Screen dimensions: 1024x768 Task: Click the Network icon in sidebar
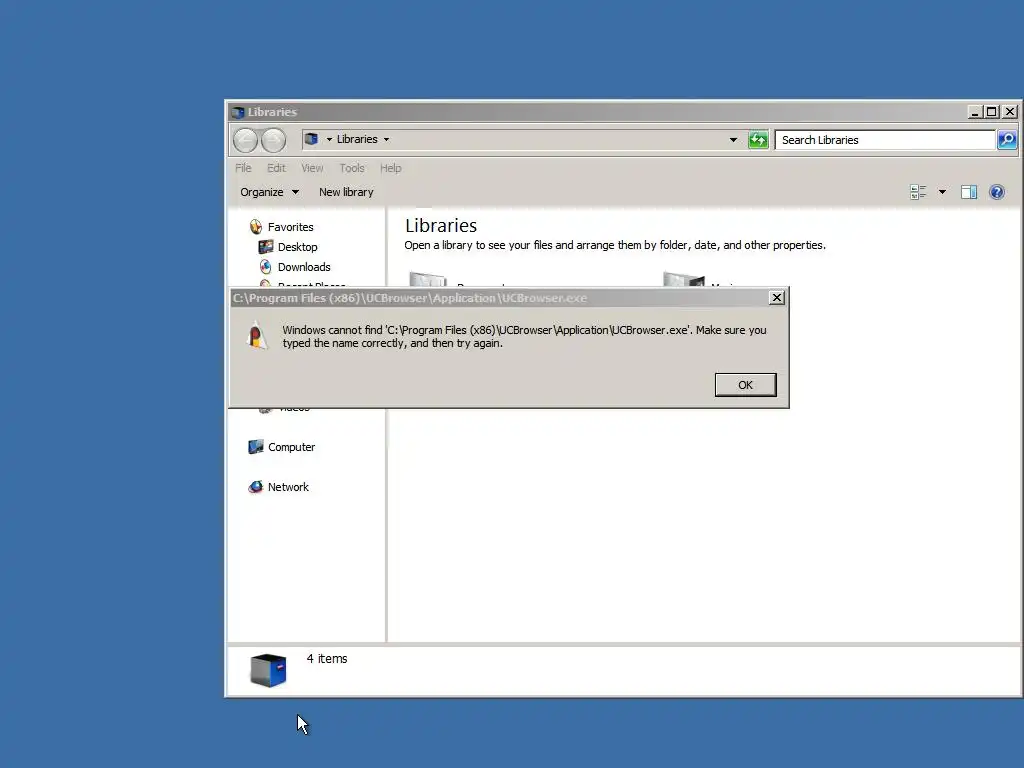click(x=255, y=487)
